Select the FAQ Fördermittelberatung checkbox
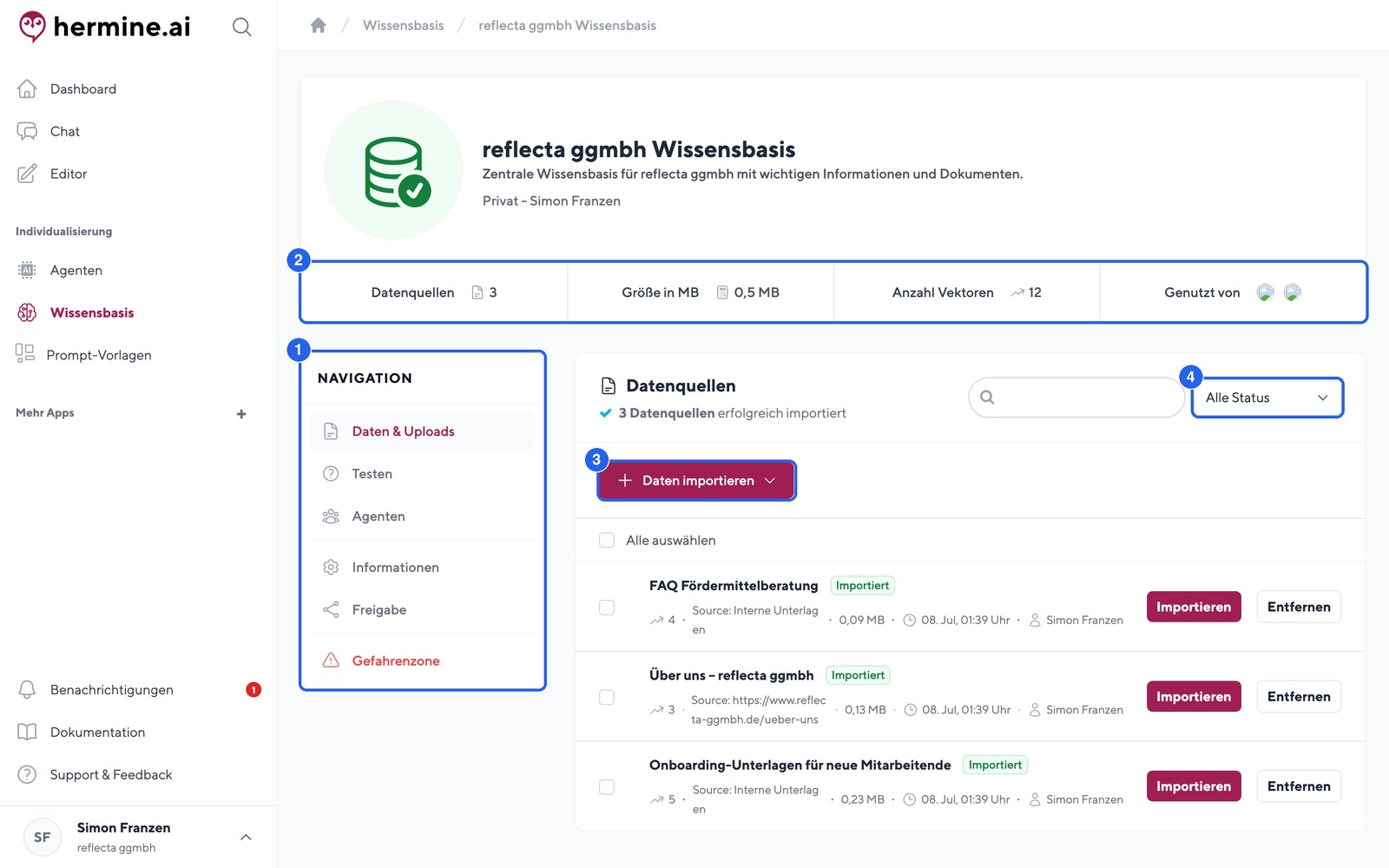 607,608
